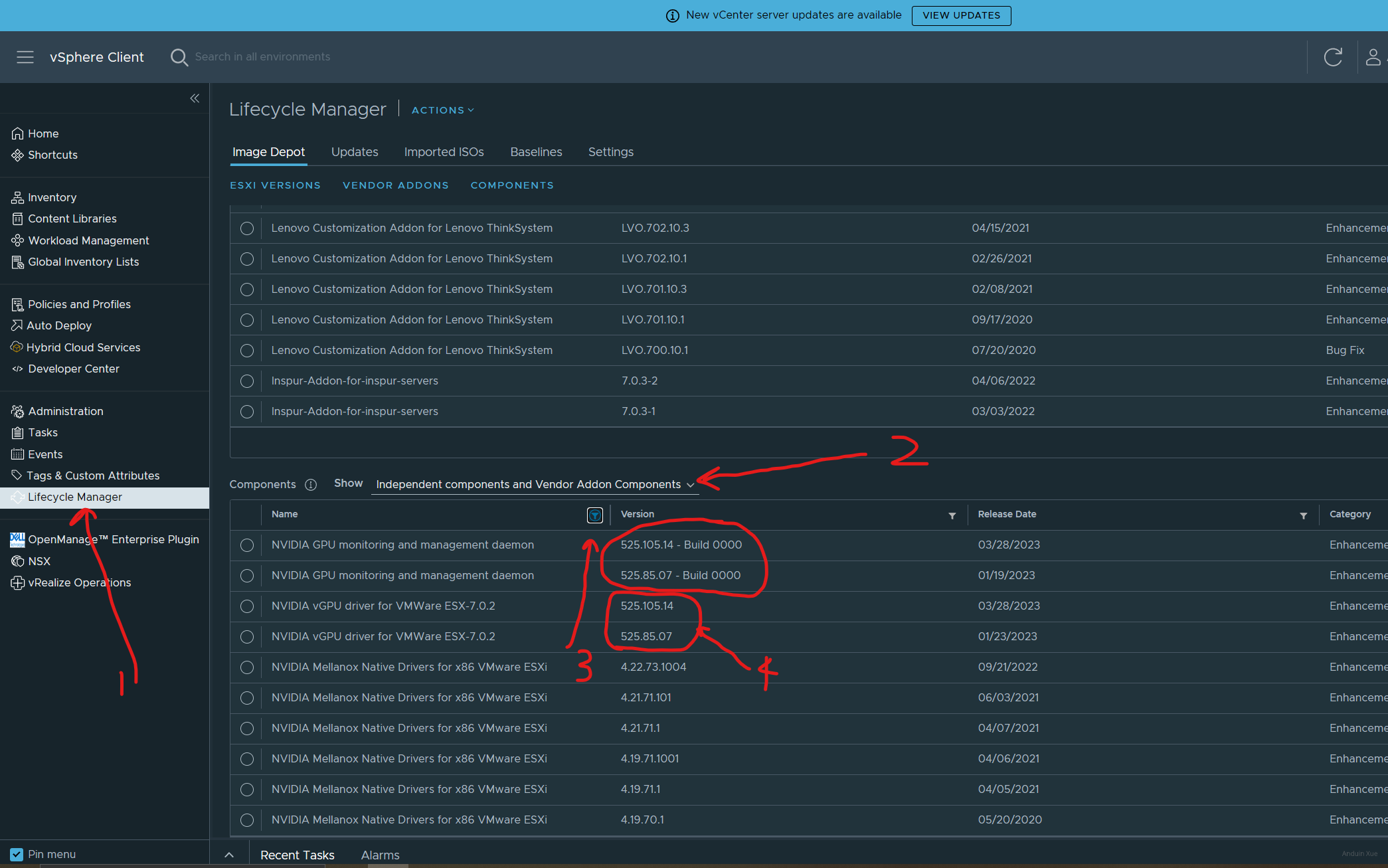Click the Release Date column filter icon
This screenshot has height=868, width=1388.
(1303, 516)
